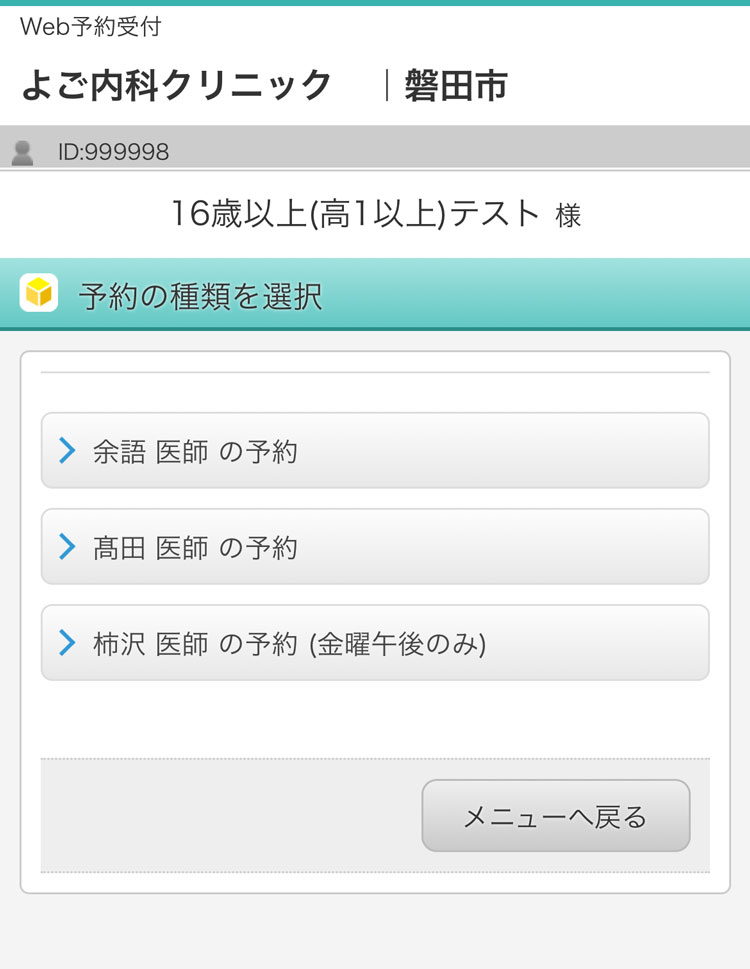Click the patient name 16歳以上(高1以上)テスト
The image size is (750, 969).
coord(355,214)
